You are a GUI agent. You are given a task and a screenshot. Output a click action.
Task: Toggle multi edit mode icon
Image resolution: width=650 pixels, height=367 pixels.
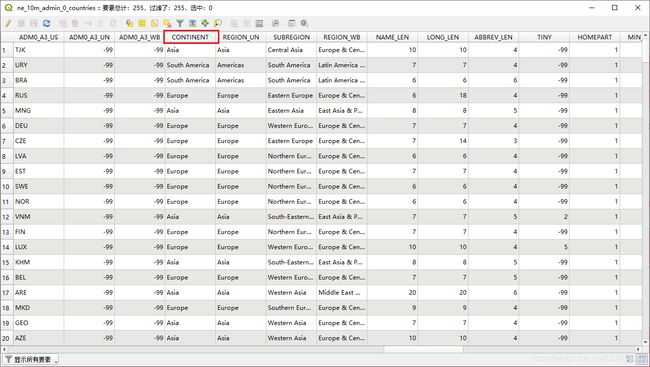[21, 24]
